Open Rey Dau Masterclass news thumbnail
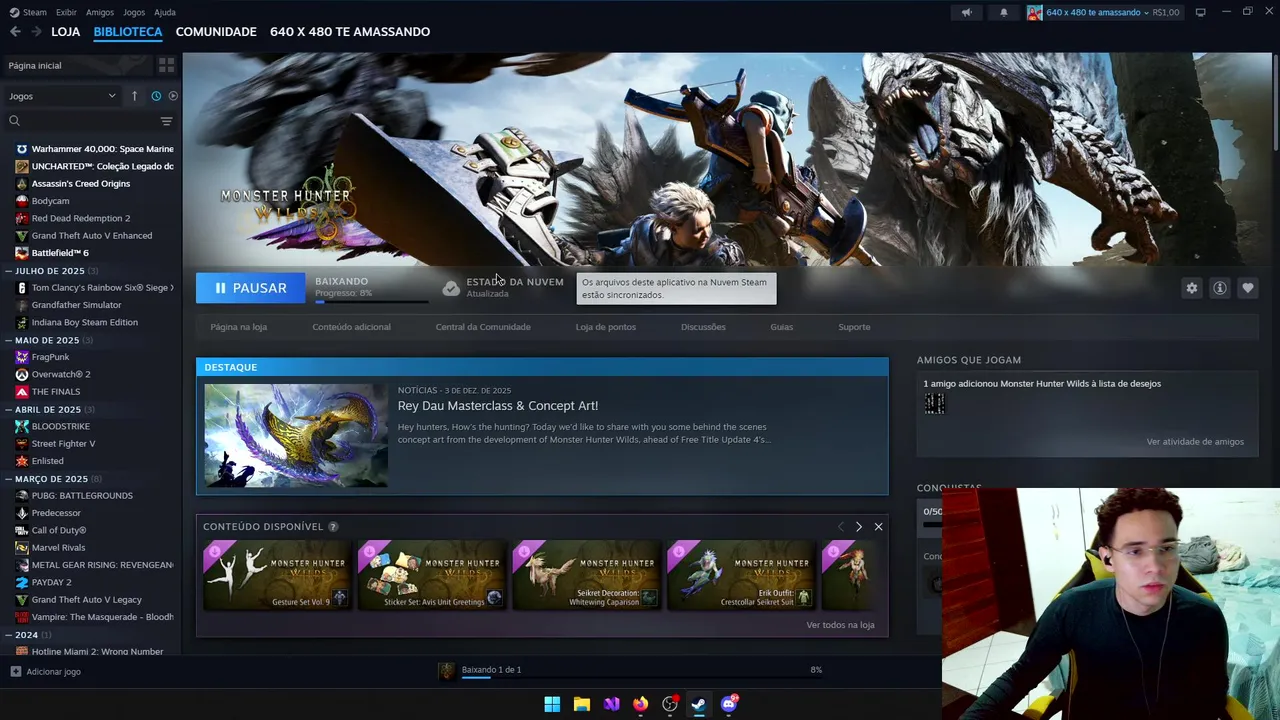The image size is (1280, 720). click(x=296, y=435)
